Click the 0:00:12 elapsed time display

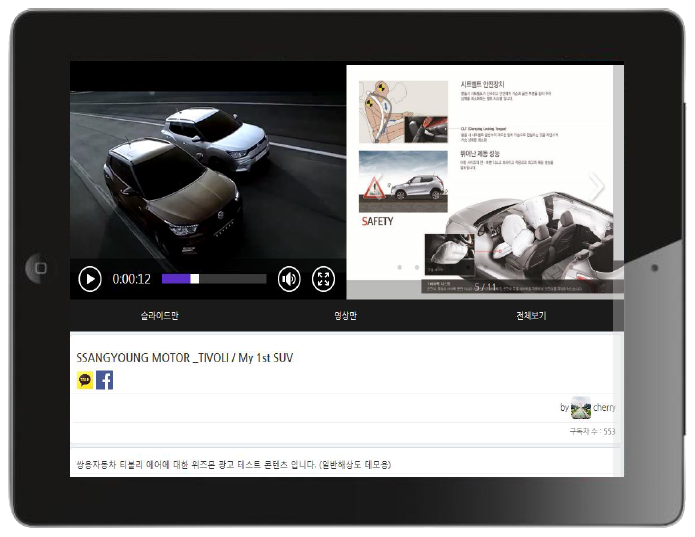coord(131,279)
